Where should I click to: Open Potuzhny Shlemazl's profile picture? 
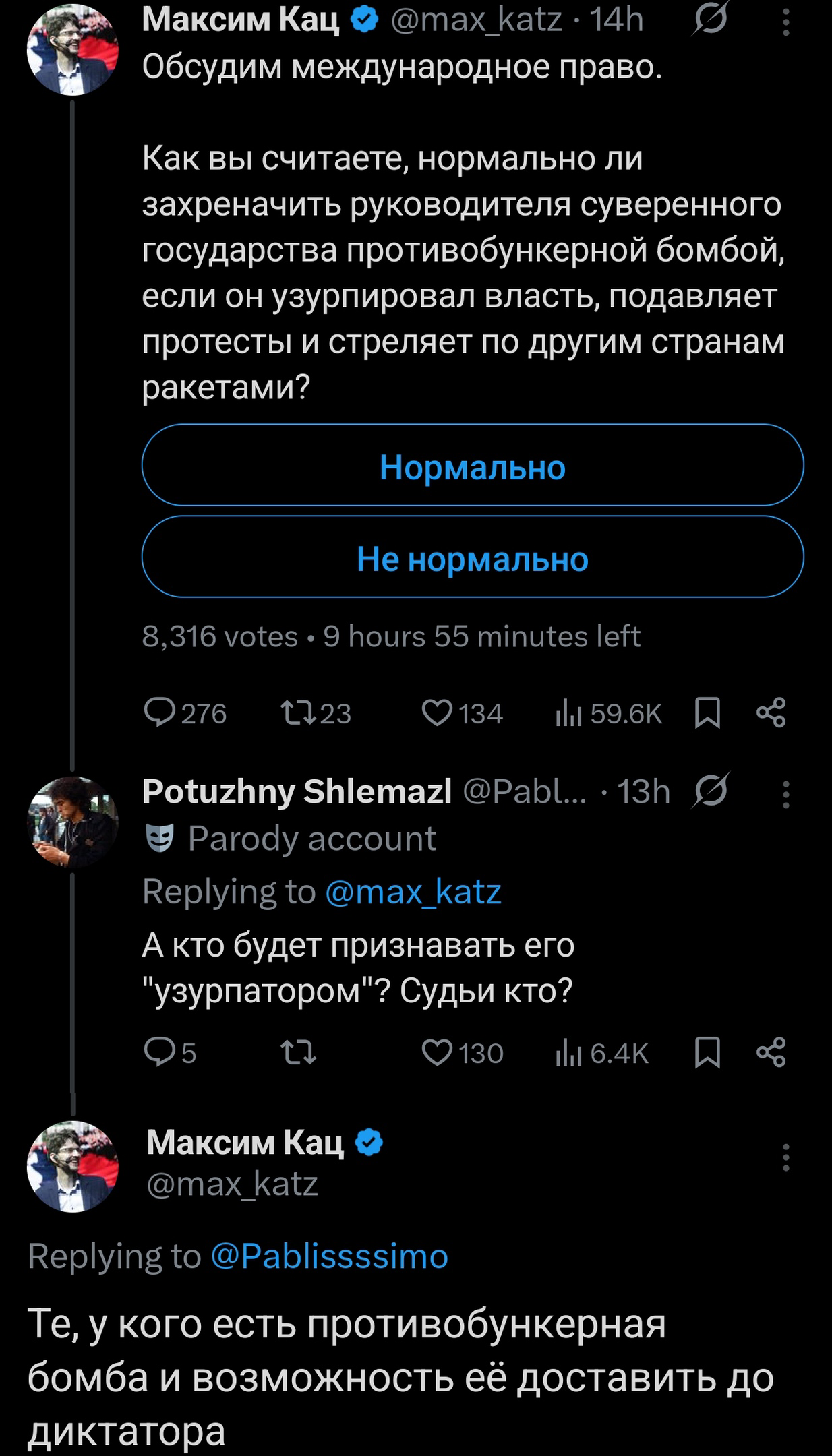73,822
